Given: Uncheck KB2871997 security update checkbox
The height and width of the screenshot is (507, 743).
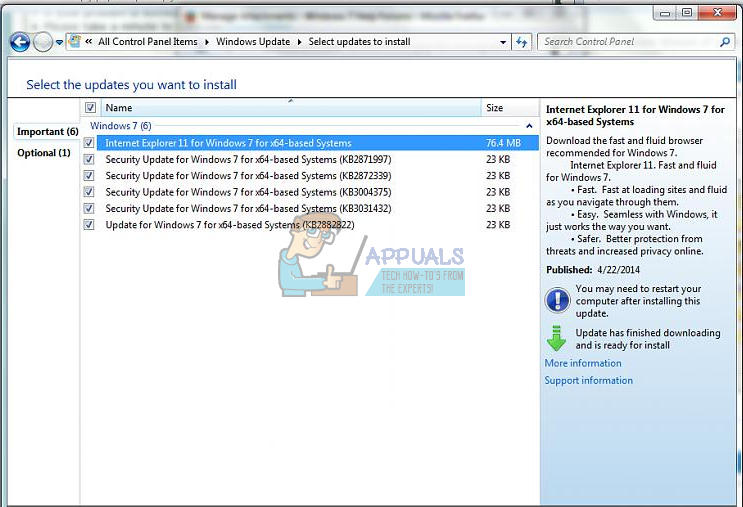Looking at the screenshot, I should (89, 159).
